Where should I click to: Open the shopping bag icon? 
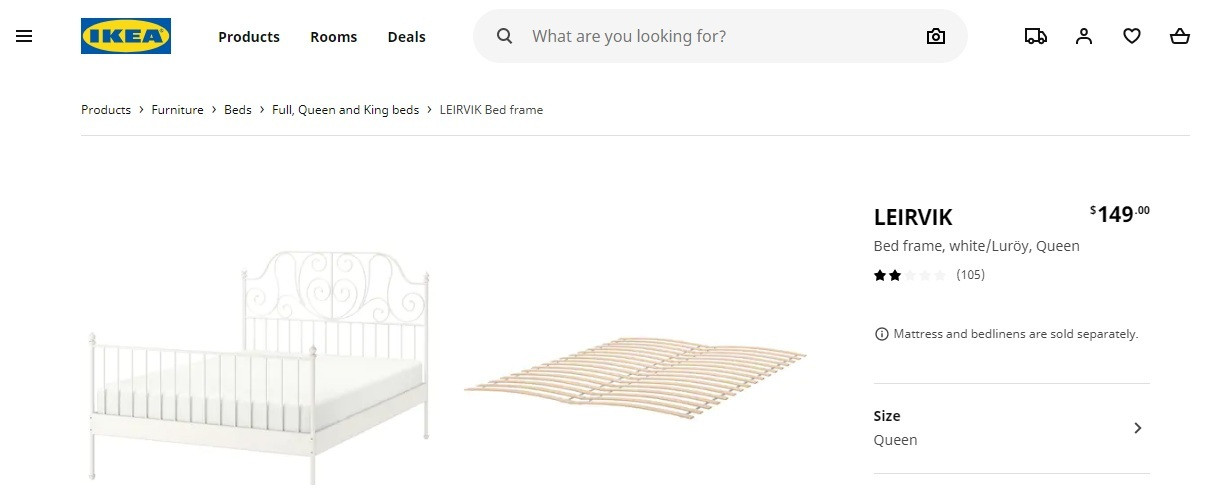(1180, 36)
